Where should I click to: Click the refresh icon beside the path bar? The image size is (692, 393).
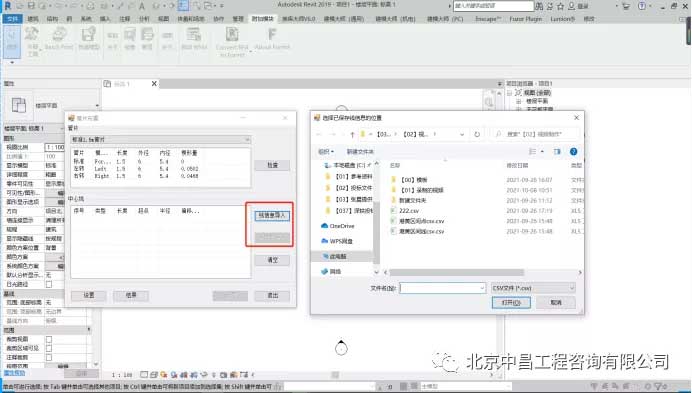click(477, 134)
